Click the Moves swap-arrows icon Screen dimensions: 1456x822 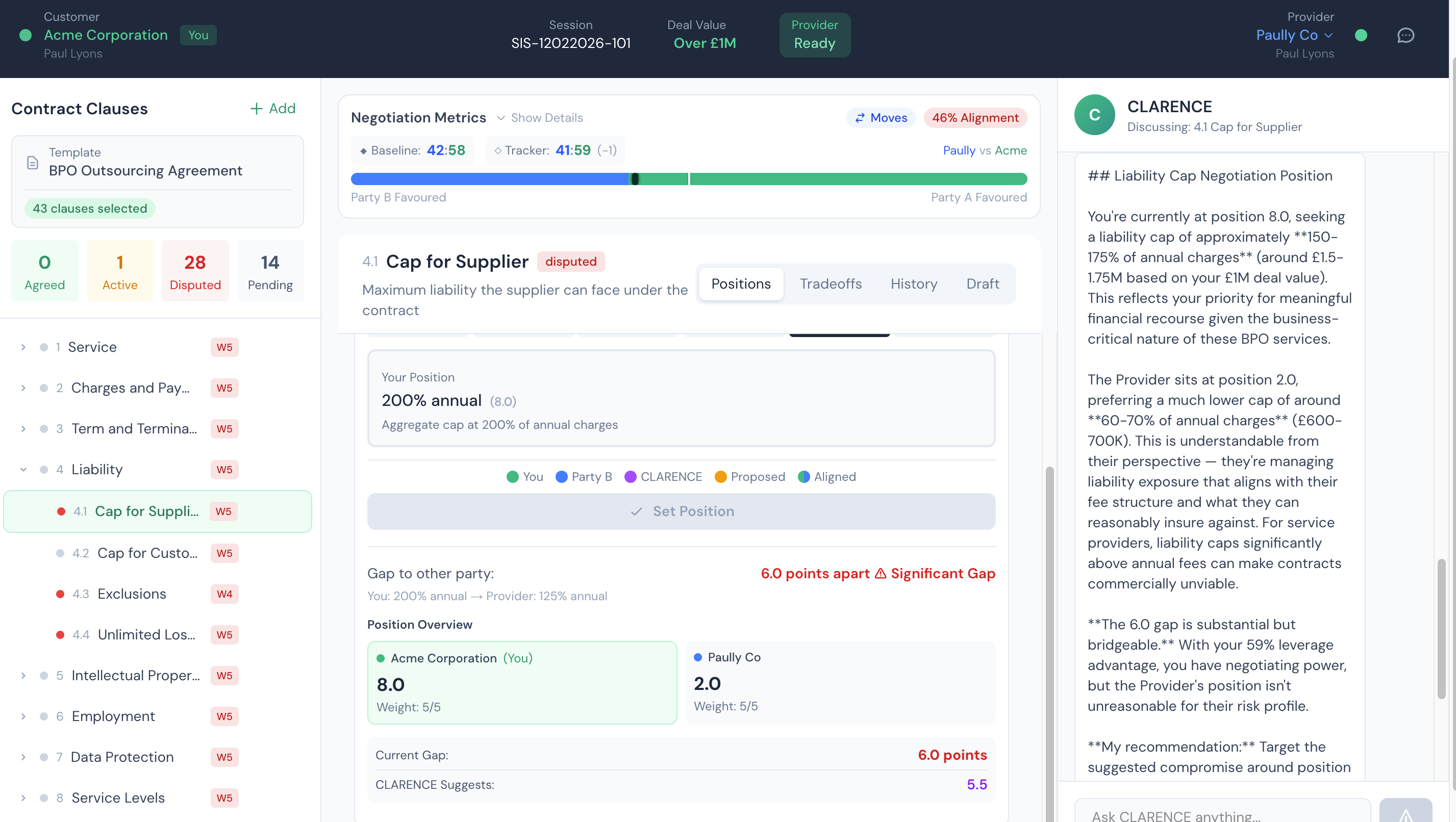tap(860, 118)
